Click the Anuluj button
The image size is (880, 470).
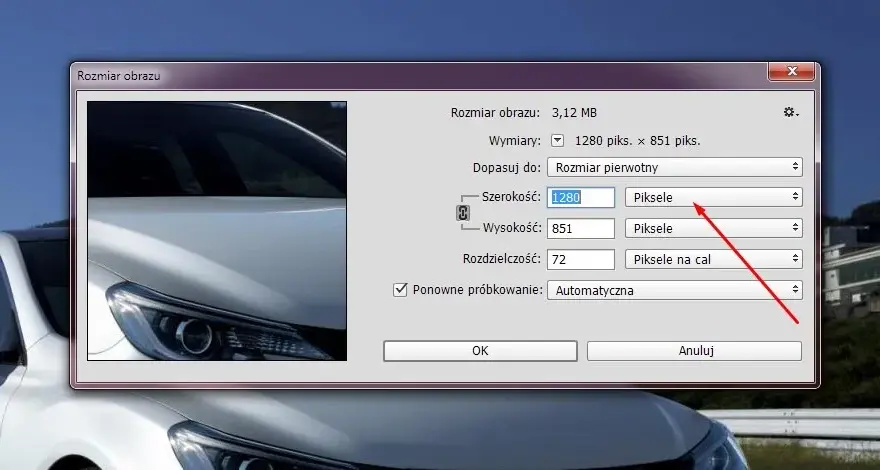coord(694,351)
